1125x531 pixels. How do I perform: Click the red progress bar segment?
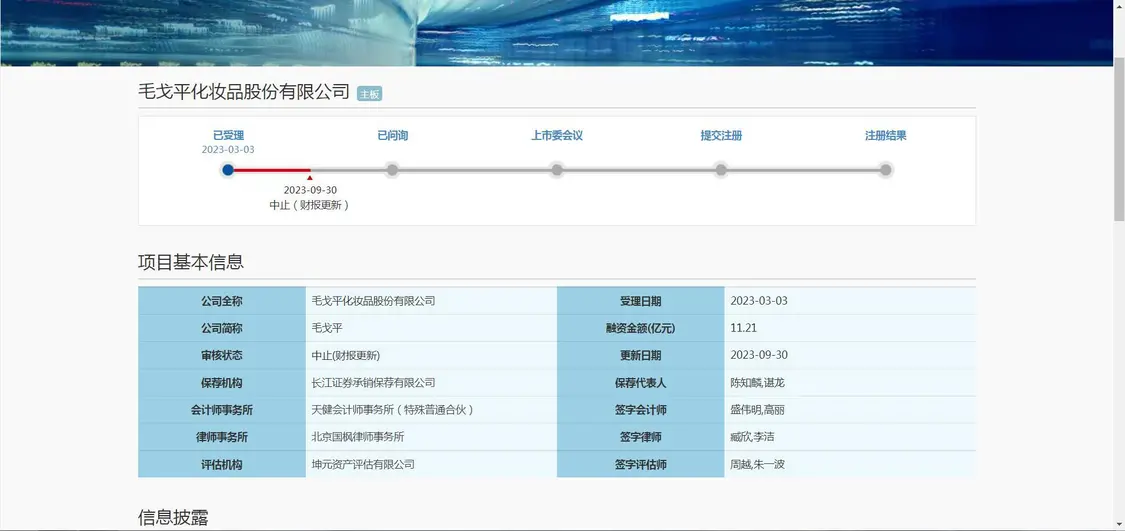(272, 170)
